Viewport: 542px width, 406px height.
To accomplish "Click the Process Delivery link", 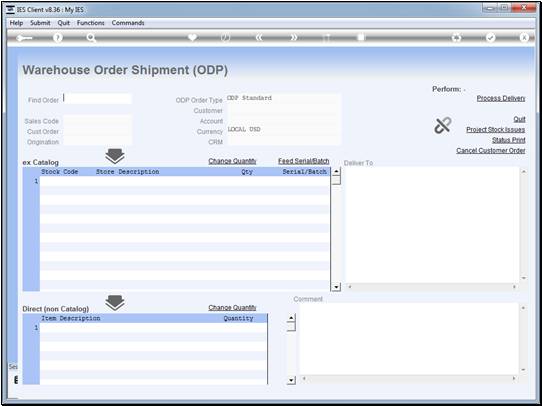I will tap(501, 98).
